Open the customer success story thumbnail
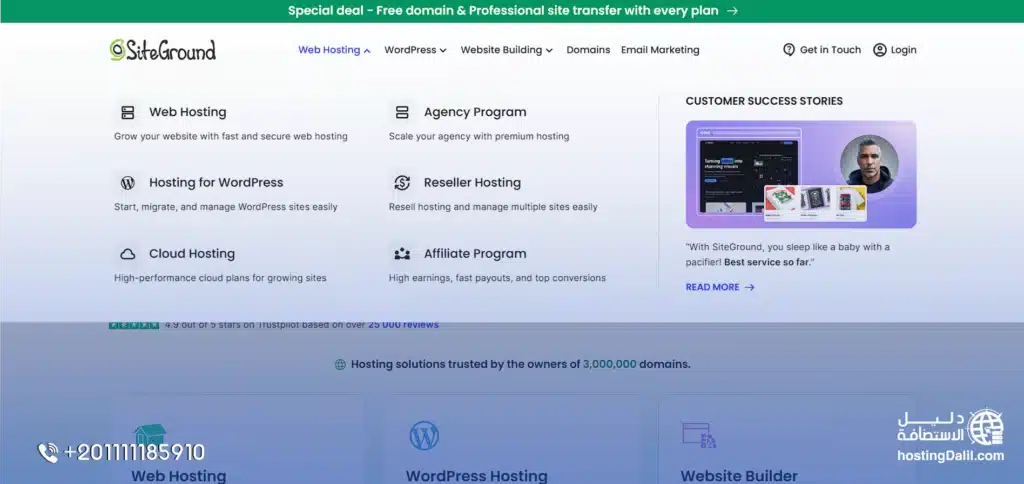The height and width of the screenshot is (484, 1024). (x=800, y=174)
